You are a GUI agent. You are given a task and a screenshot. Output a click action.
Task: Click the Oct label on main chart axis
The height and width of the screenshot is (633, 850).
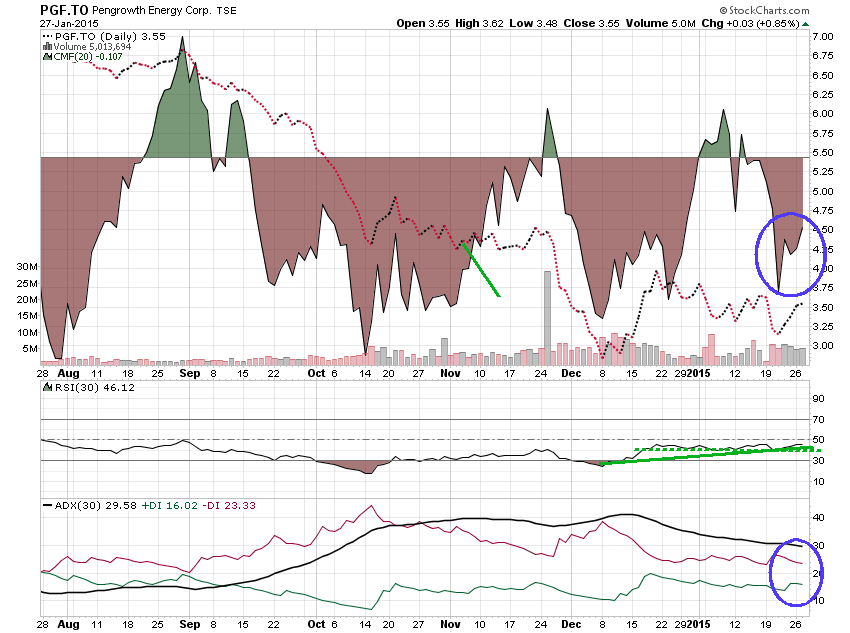click(316, 373)
